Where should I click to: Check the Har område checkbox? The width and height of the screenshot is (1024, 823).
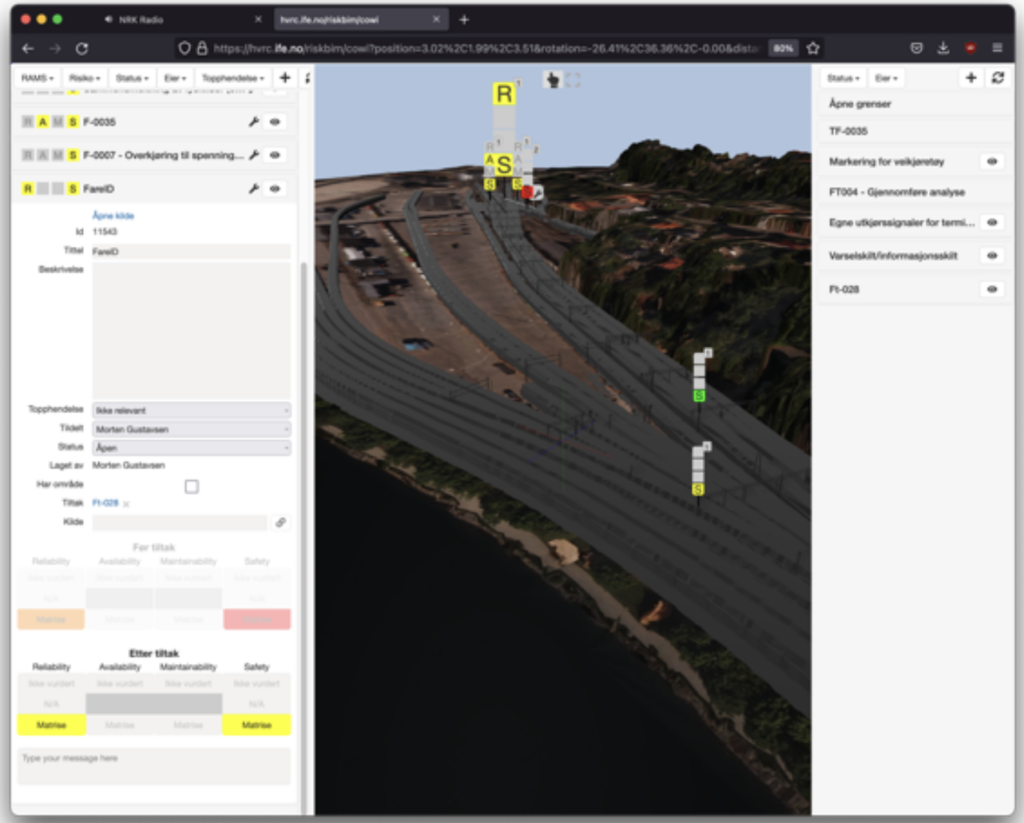191,487
